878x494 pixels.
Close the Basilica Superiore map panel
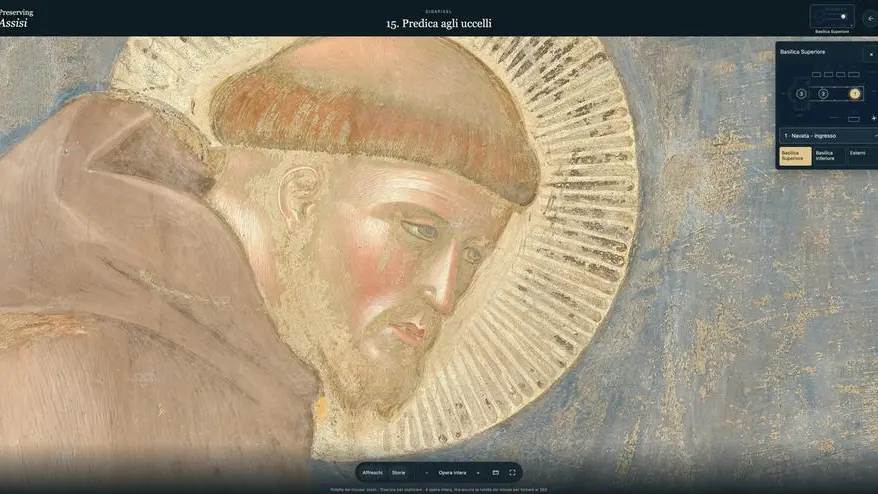(x=871, y=54)
